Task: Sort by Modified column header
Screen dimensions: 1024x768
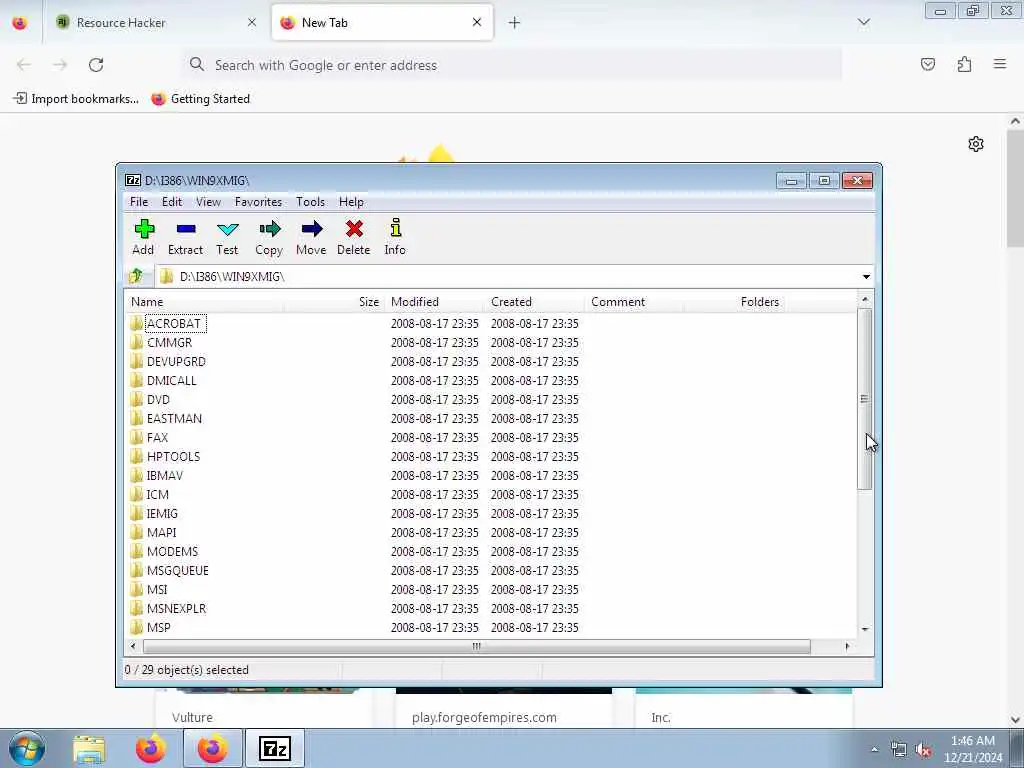Action: coord(435,302)
